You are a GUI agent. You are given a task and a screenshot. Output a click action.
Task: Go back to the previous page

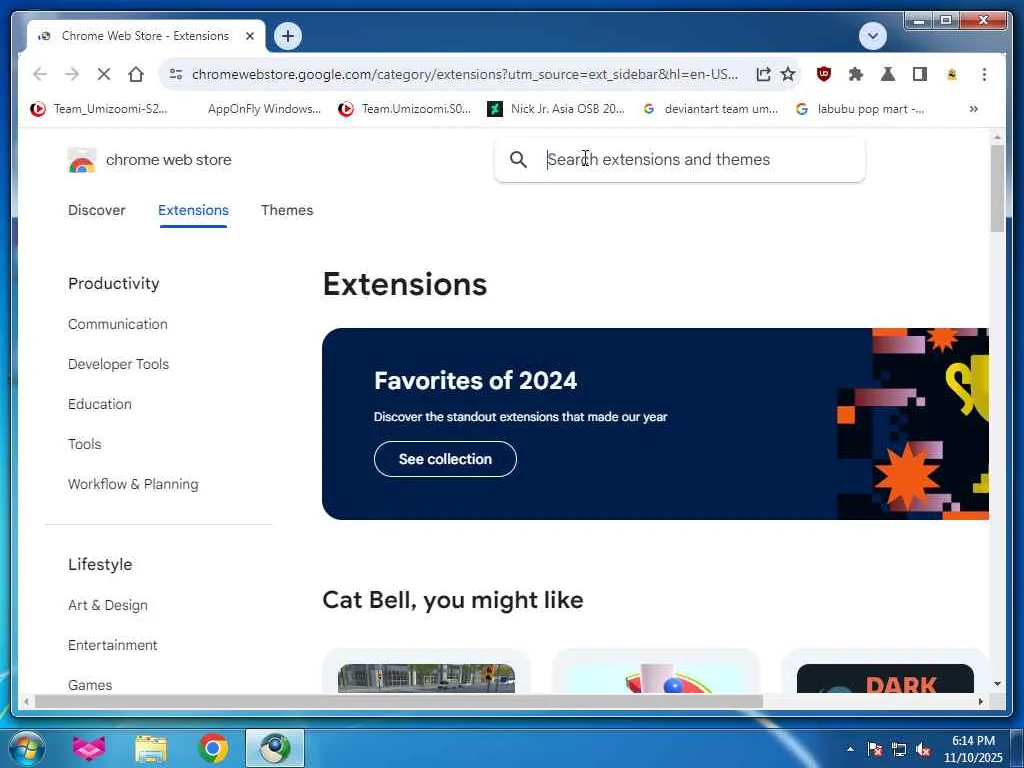coord(40,74)
